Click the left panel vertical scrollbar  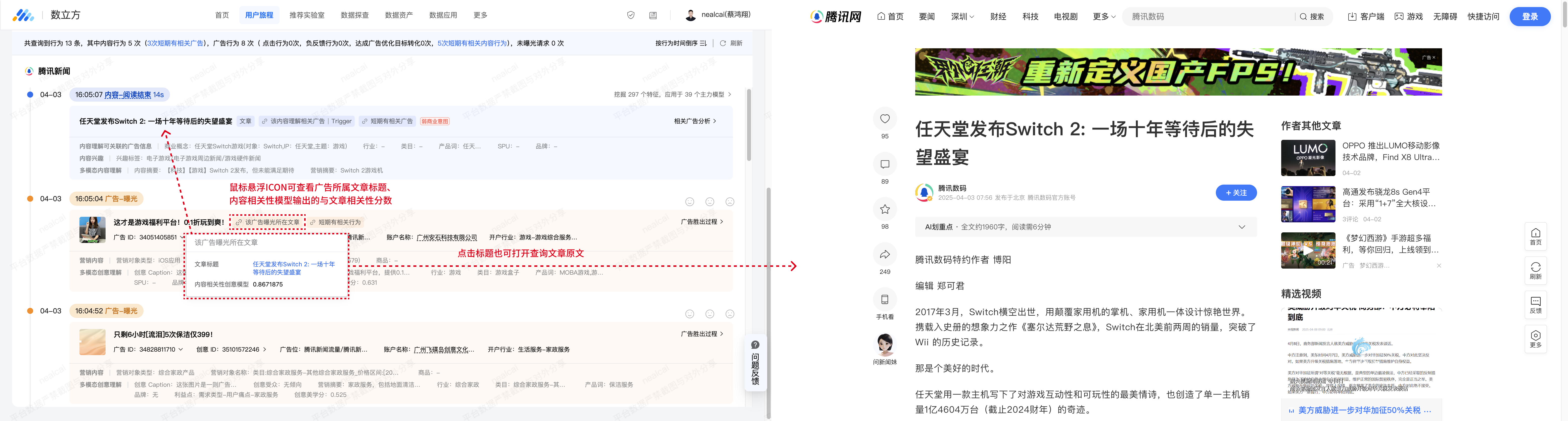(749, 125)
